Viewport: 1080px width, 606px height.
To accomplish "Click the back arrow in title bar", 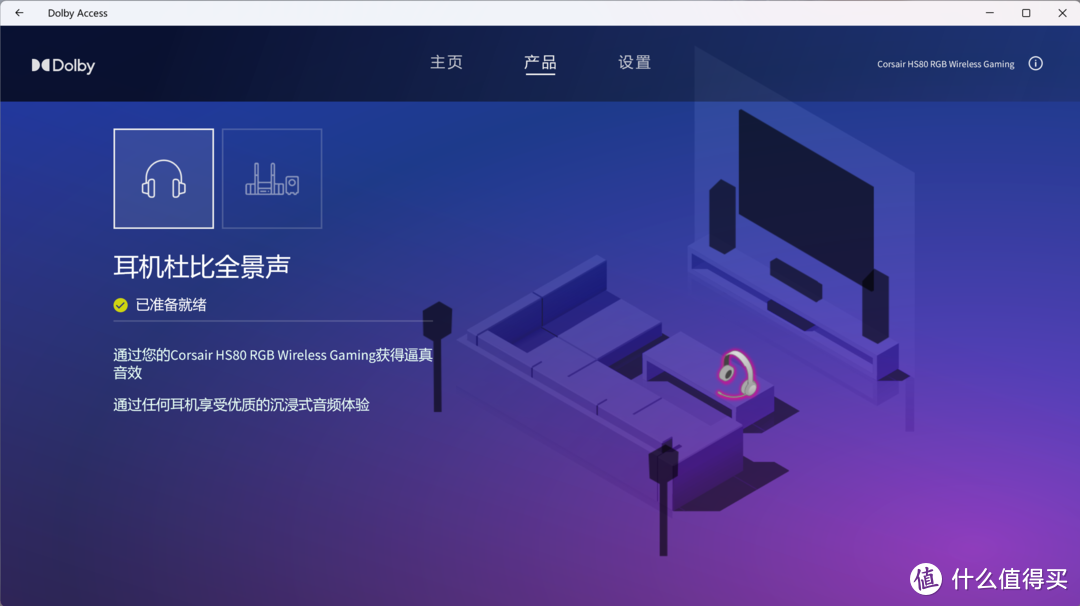I will click(19, 12).
